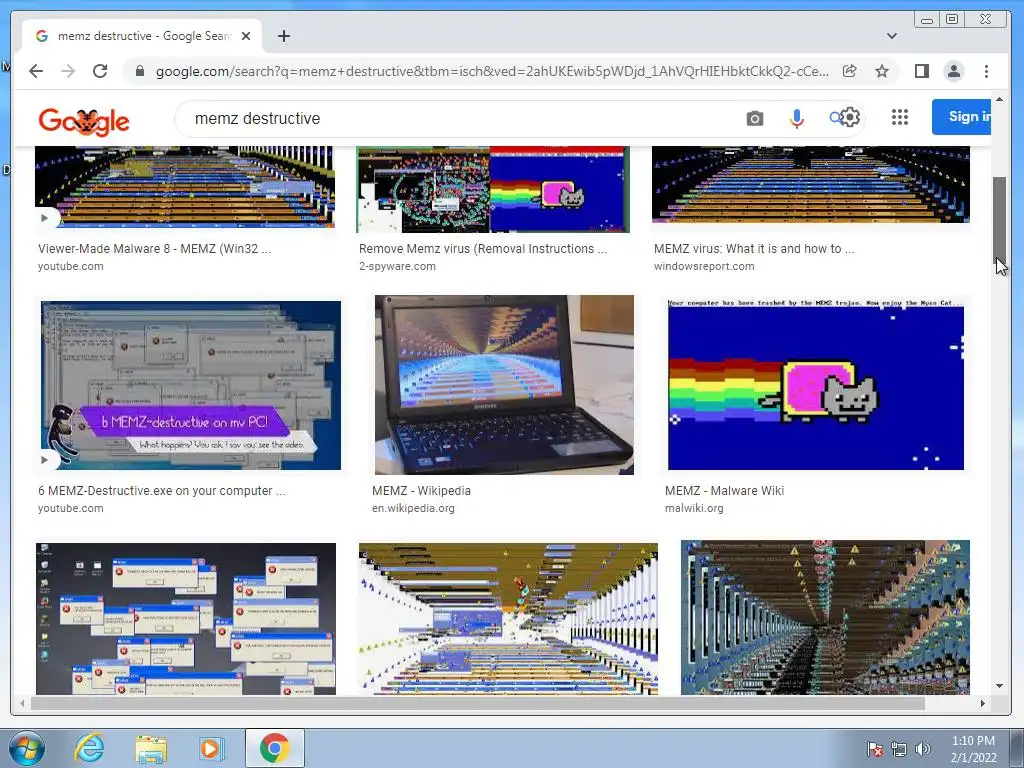Open Wikipedia laptop MEMZ image
Screen dimensions: 1024x768
tap(504, 385)
